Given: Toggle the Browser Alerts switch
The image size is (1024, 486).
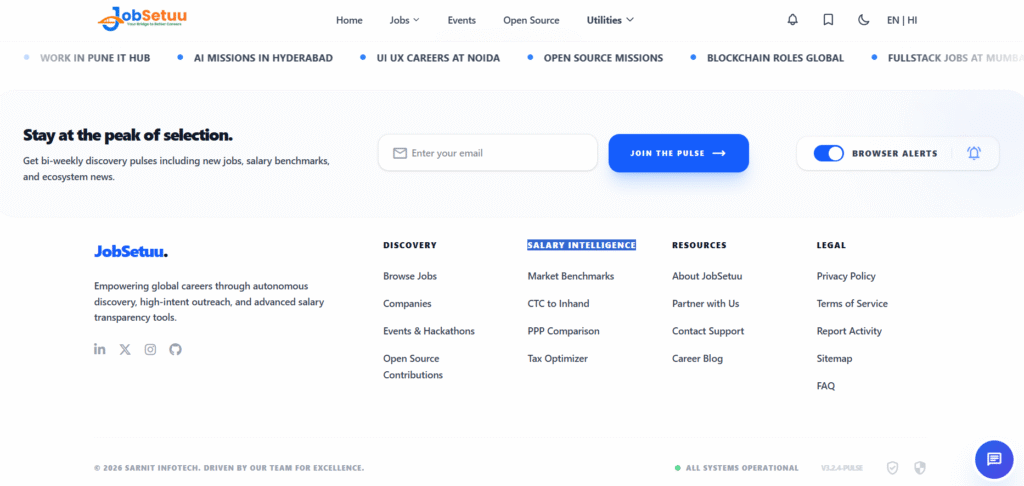Looking at the screenshot, I should point(829,154).
